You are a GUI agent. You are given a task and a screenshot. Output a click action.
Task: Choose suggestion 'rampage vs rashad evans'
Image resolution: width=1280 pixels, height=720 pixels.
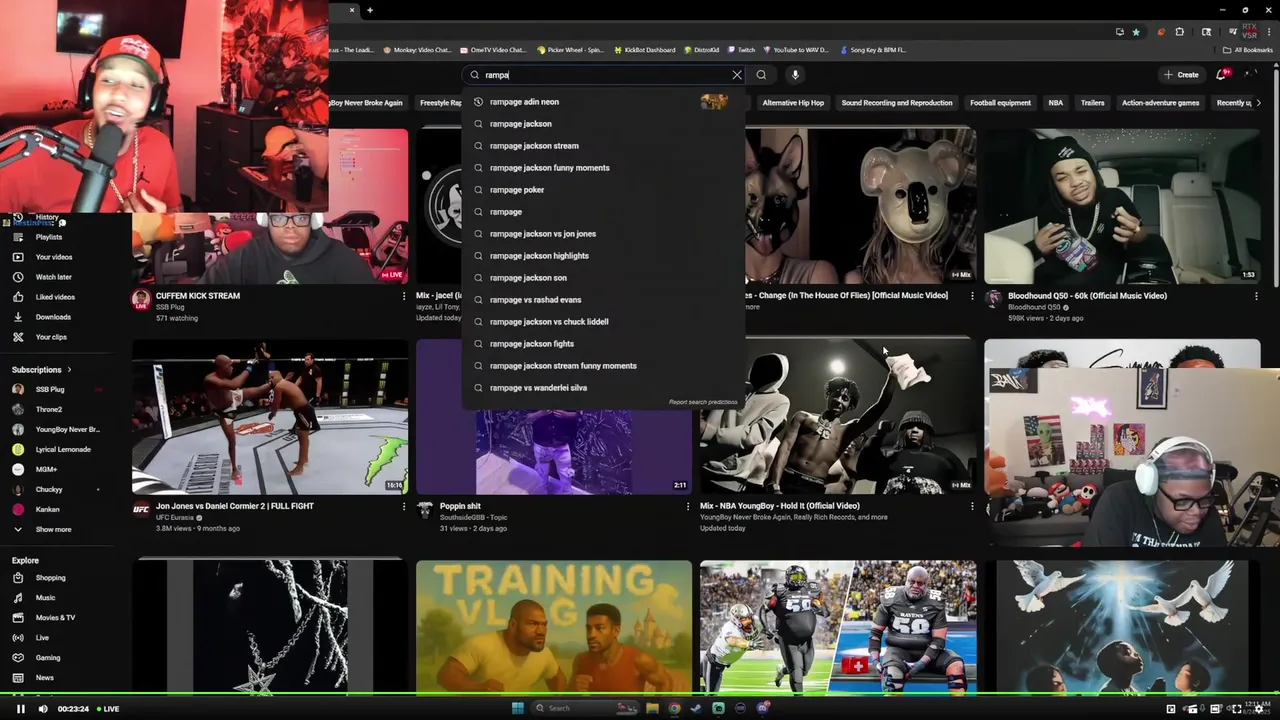pos(604,300)
